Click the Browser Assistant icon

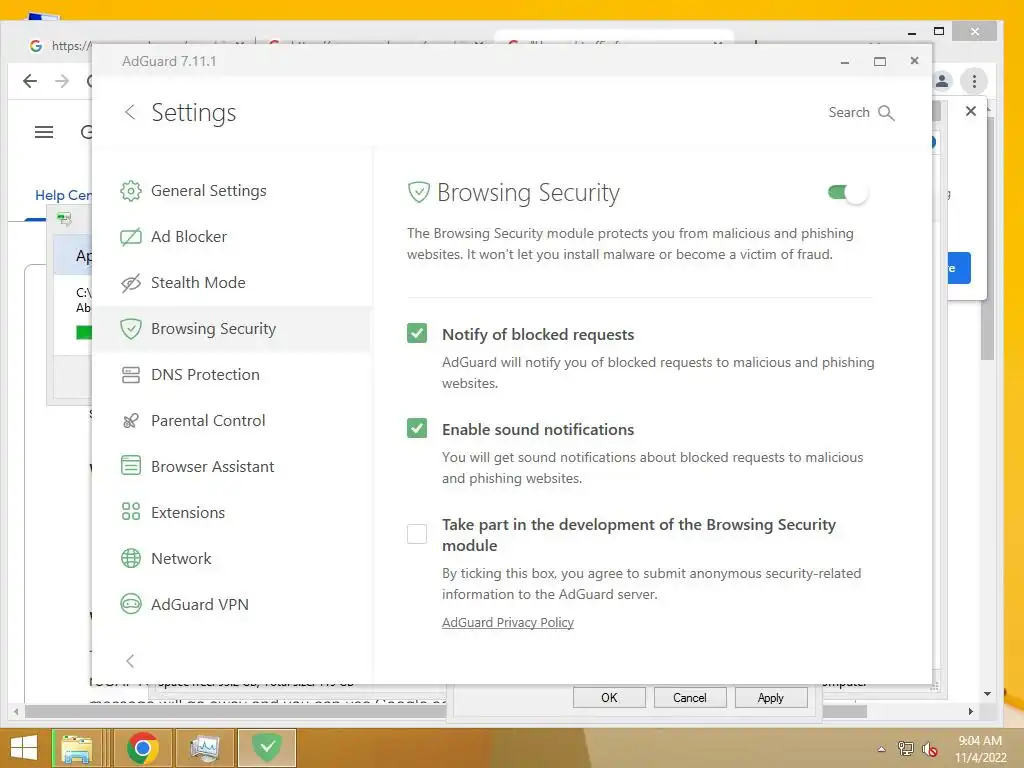(131, 466)
